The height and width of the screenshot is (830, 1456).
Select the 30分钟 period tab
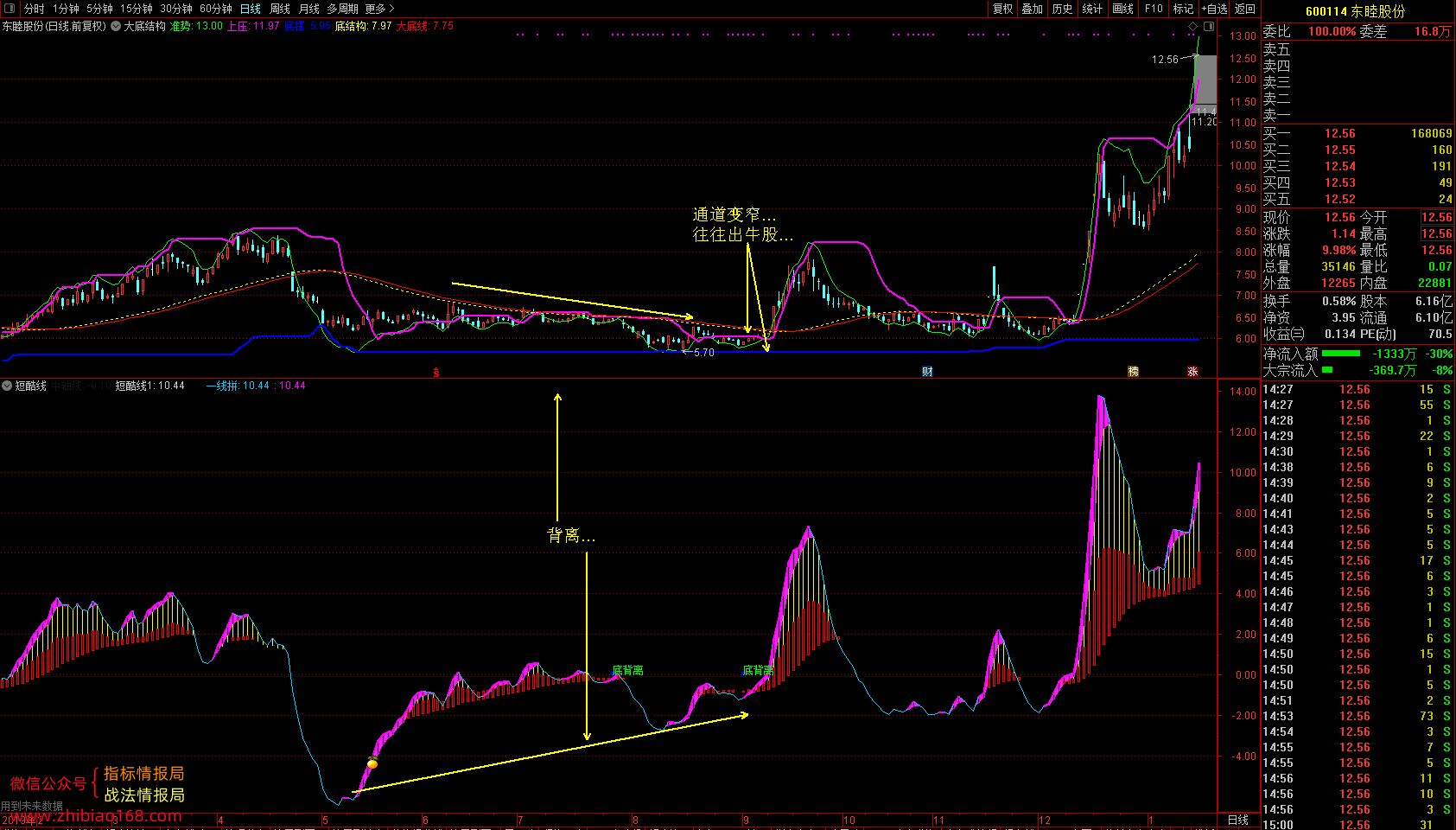click(x=176, y=9)
